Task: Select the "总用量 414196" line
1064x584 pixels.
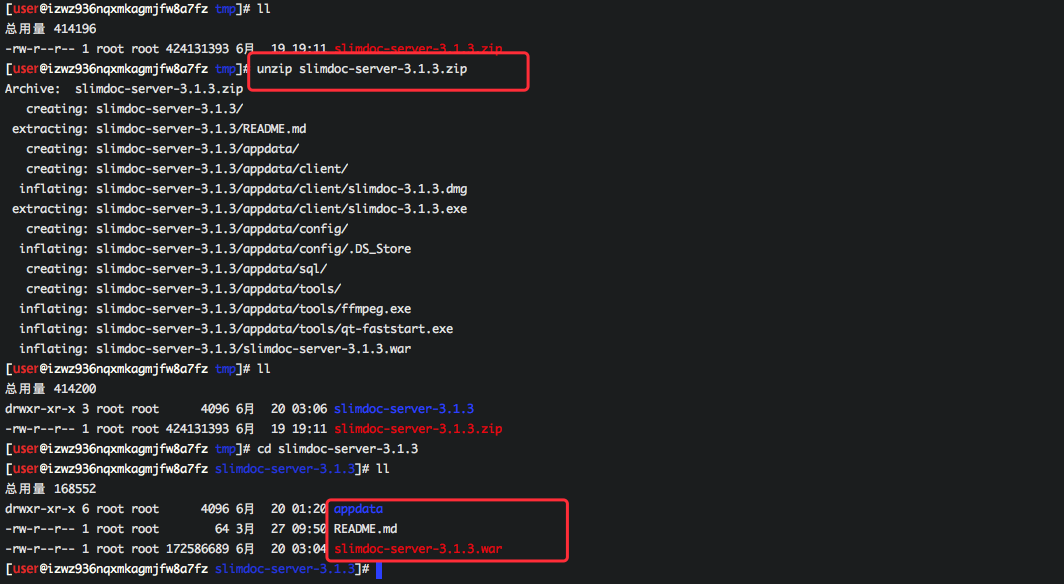Action: [x=51, y=29]
